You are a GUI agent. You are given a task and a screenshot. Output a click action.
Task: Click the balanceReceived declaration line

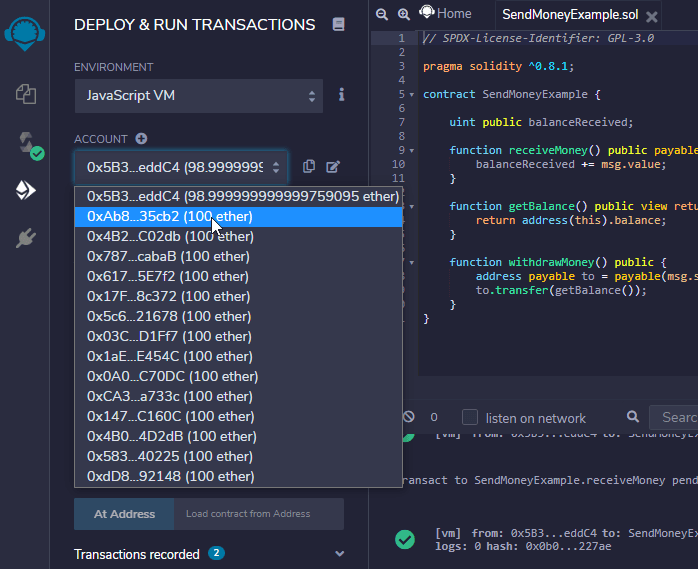(x=541, y=122)
